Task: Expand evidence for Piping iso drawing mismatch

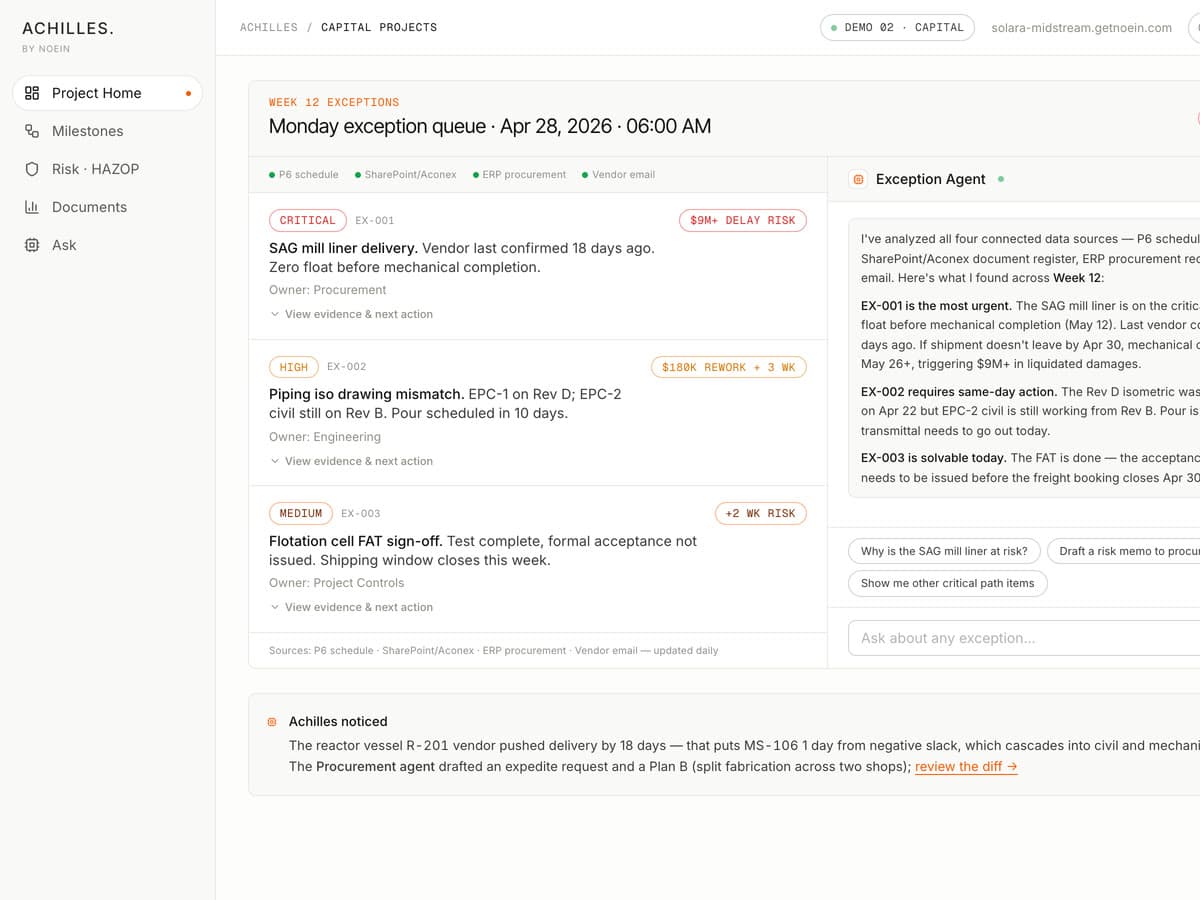Action: click(351, 461)
